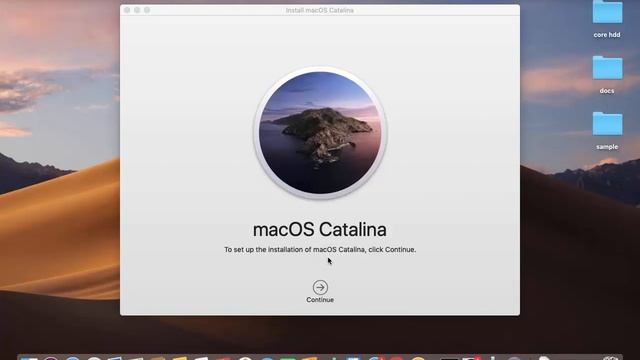The image size is (640, 360).
Task: Click the Continue arrow button
Action: point(320,287)
